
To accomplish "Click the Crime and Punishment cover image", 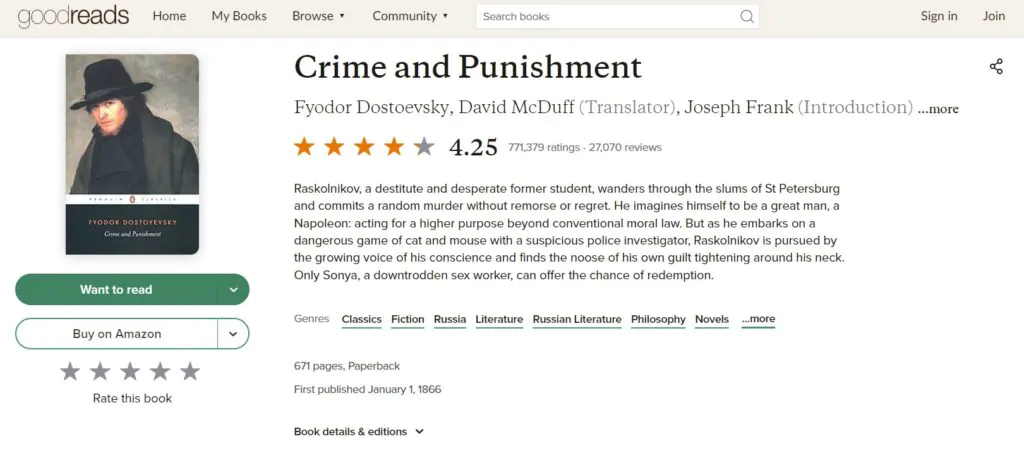I will tap(132, 154).
